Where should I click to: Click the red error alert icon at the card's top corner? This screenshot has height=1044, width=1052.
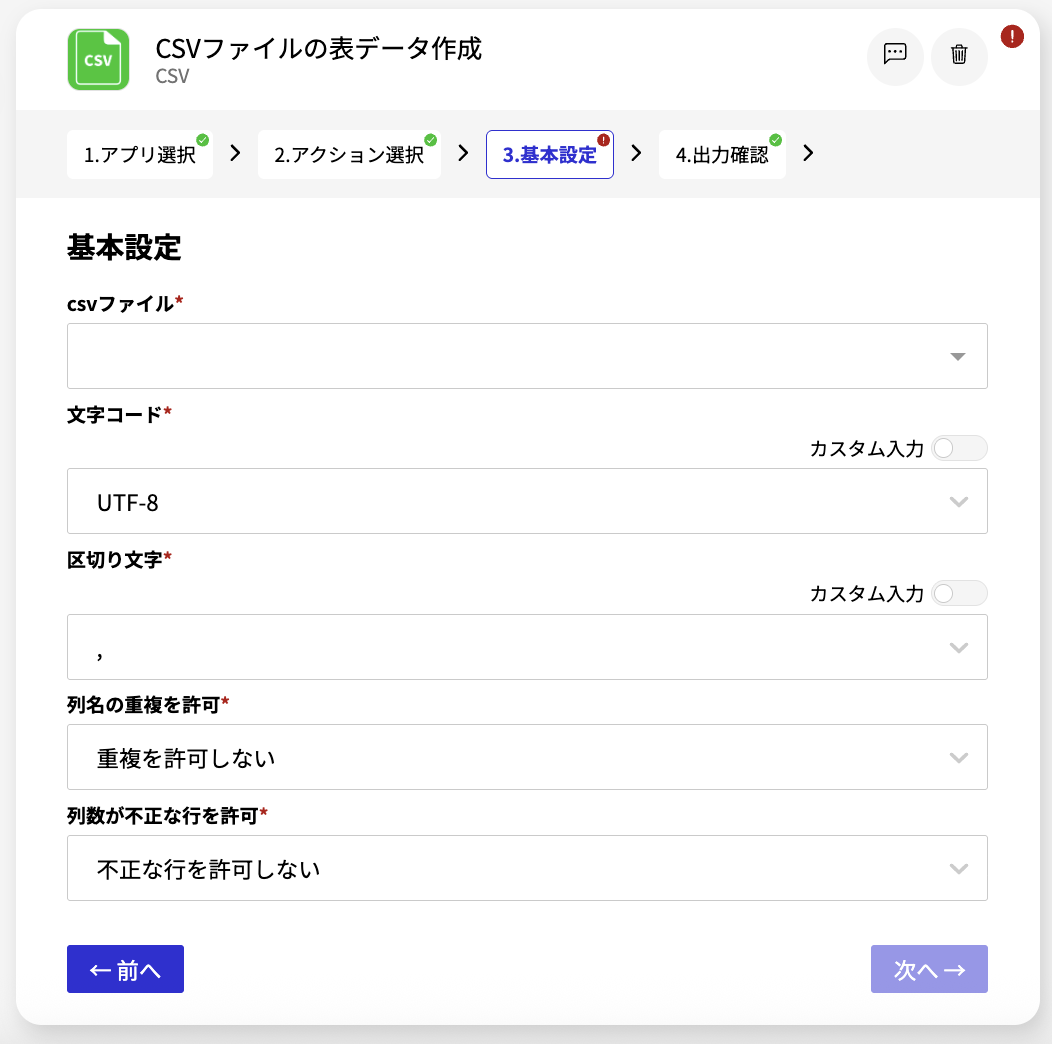point(1012,36)
